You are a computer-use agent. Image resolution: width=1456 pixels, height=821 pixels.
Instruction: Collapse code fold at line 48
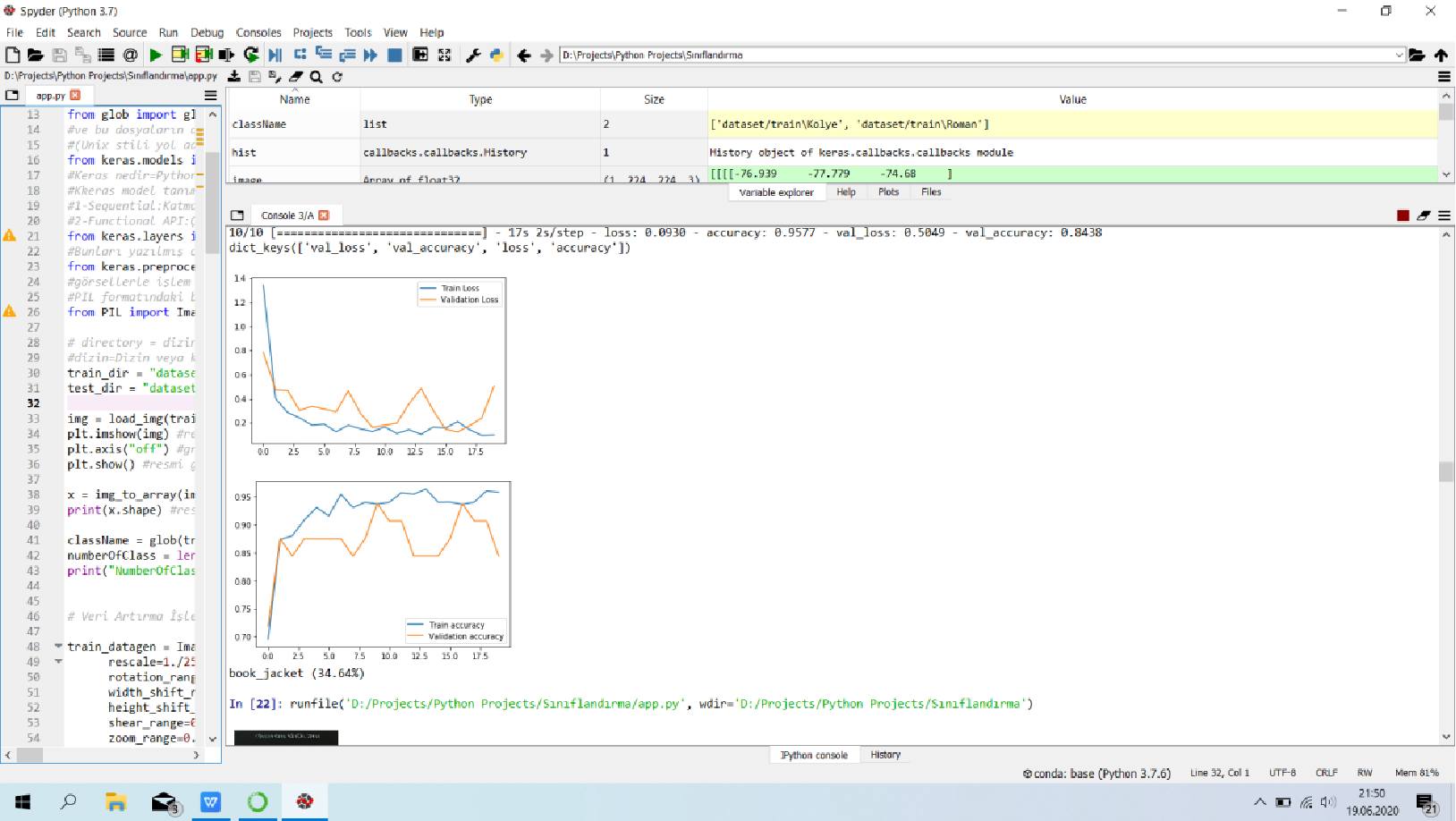click(x=58, y=646)
